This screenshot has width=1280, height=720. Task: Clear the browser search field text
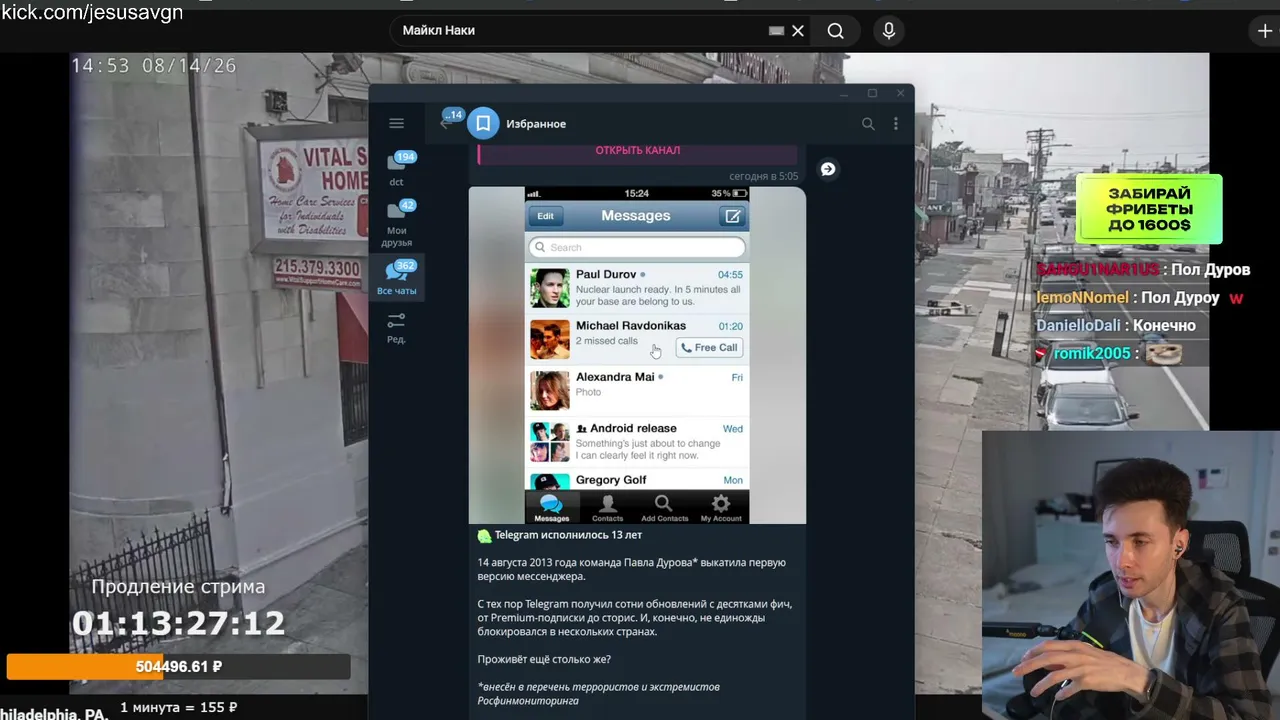point(798,31)
